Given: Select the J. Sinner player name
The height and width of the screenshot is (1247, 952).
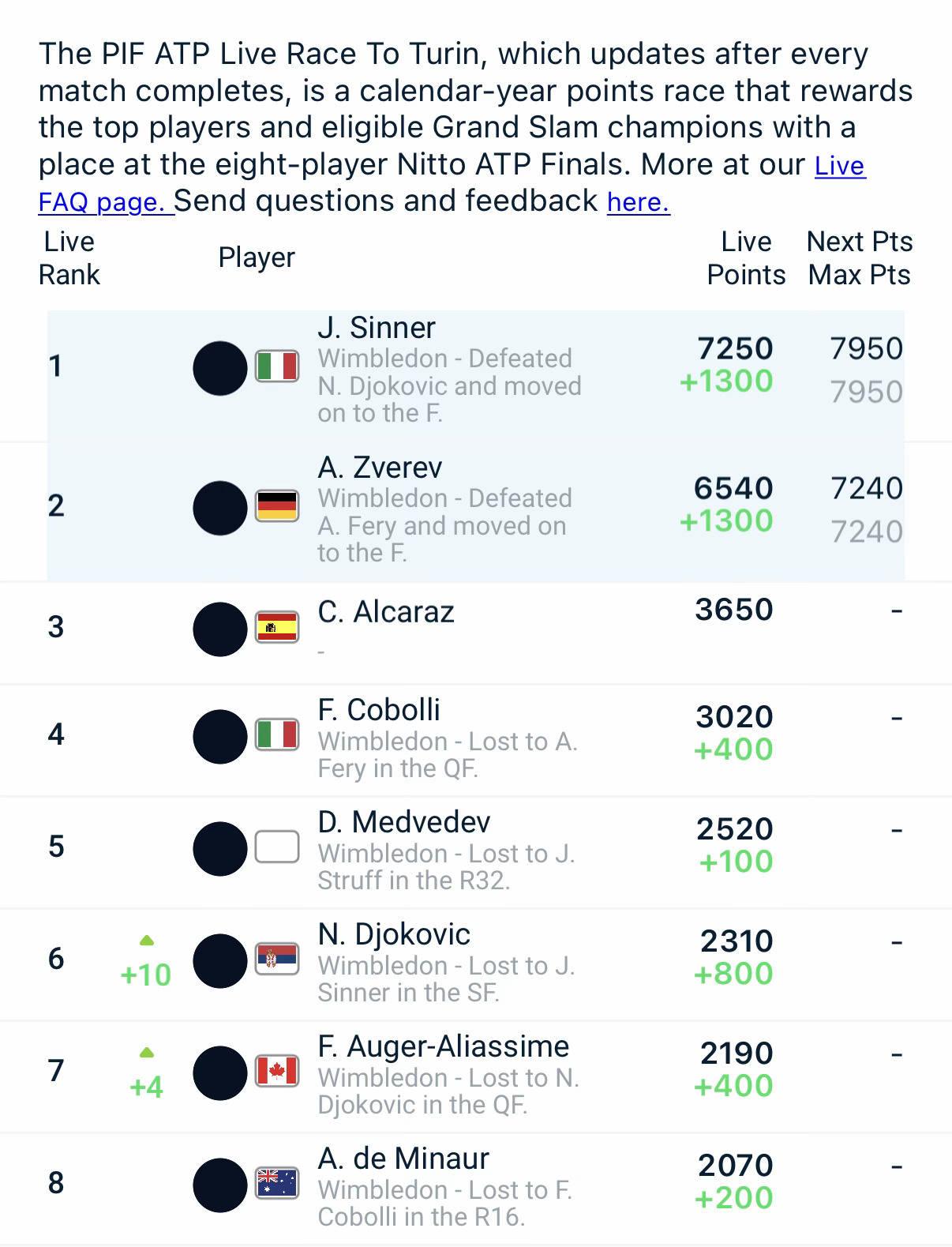Looking at the screenshot, I should click(x=377, y=328).
